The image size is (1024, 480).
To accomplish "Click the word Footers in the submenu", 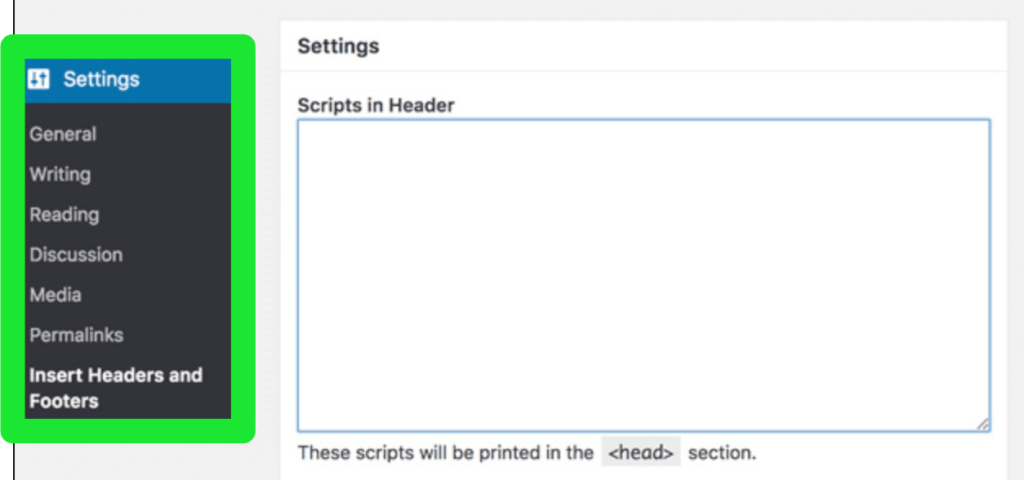I will [x=64, y=401].
